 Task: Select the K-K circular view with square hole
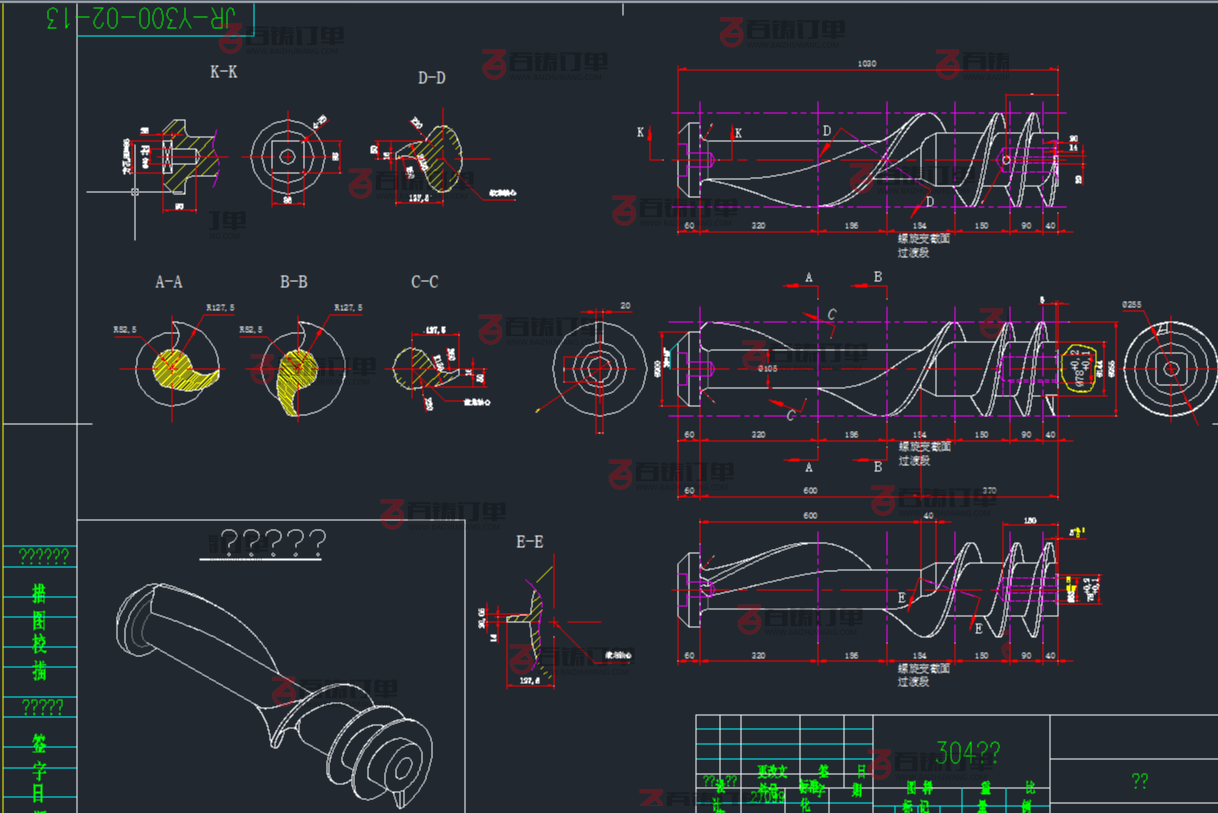(287, 155)
